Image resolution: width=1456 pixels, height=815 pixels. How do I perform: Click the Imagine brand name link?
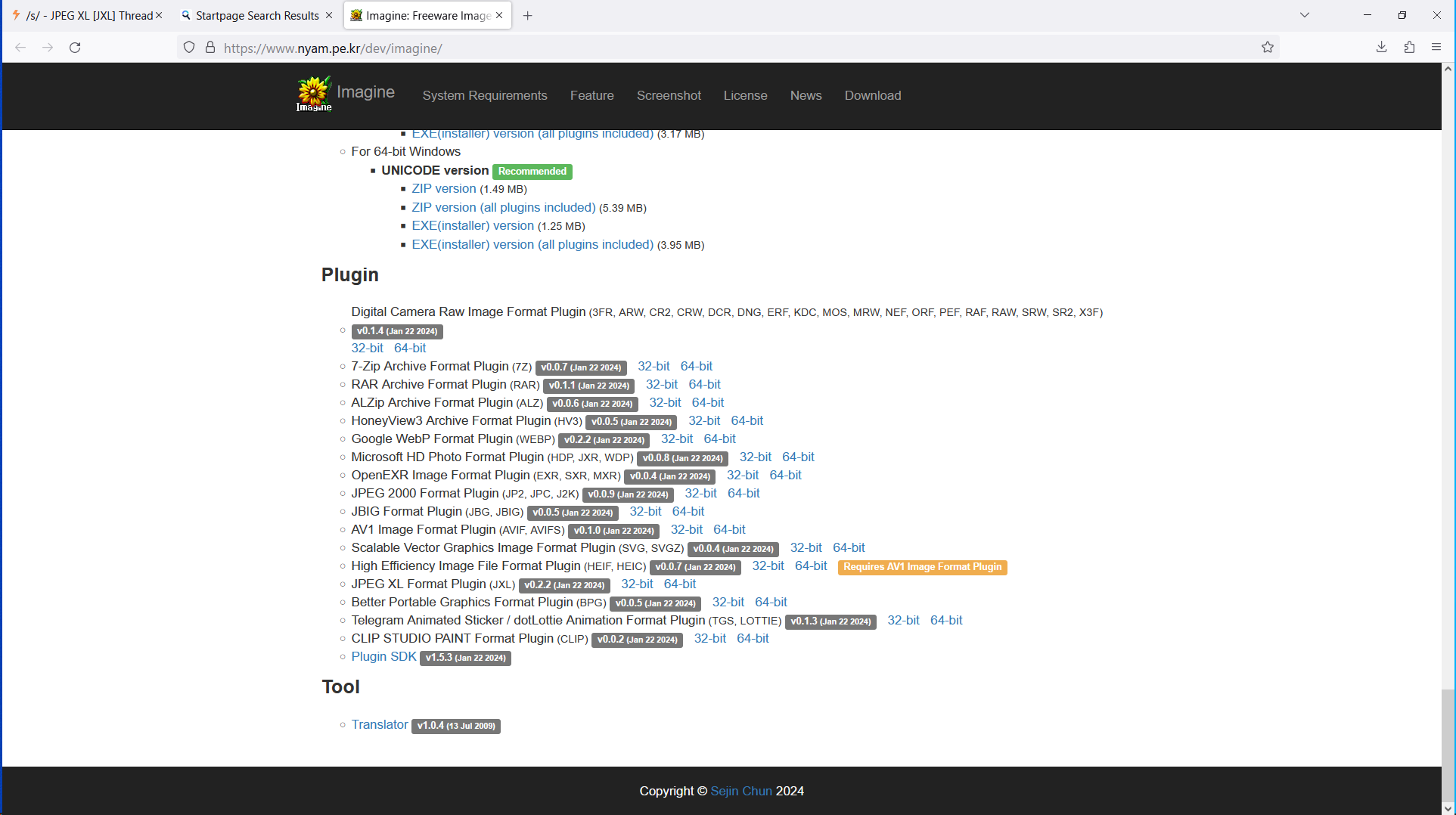point(365,92)
